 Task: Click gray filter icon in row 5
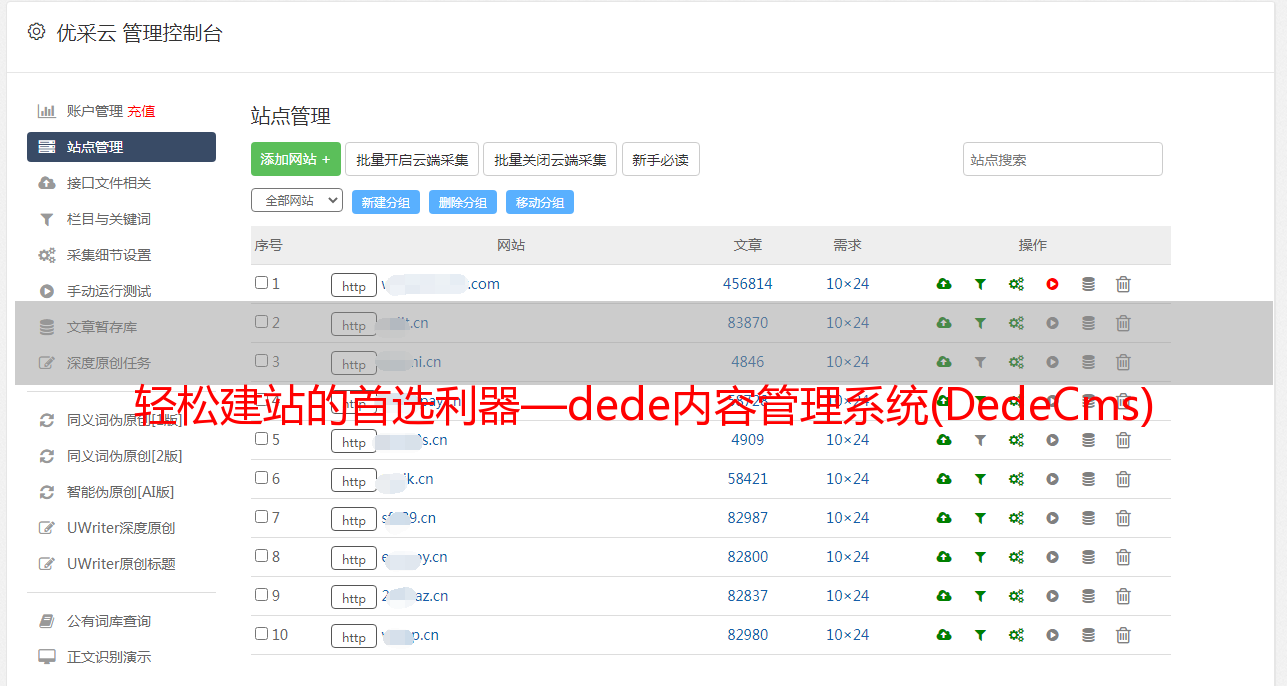pyautogui.click(x=980, y=440)
